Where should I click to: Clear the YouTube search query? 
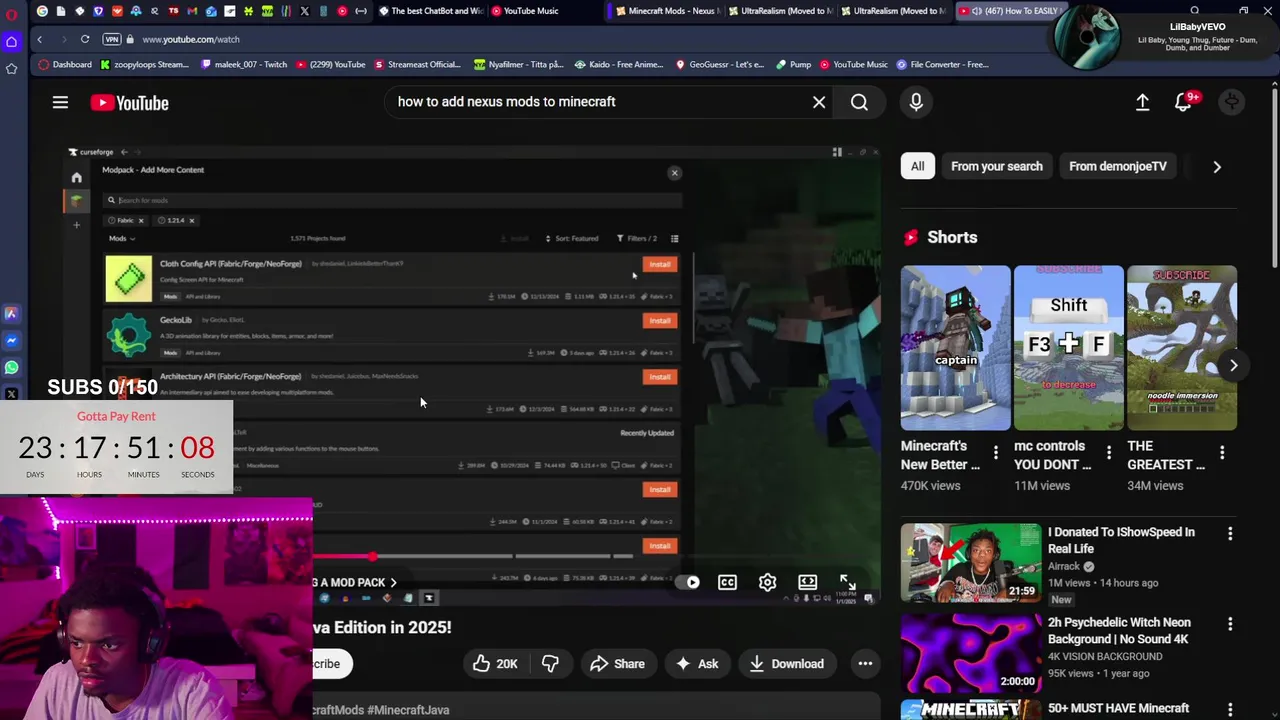tap(819, 102)
